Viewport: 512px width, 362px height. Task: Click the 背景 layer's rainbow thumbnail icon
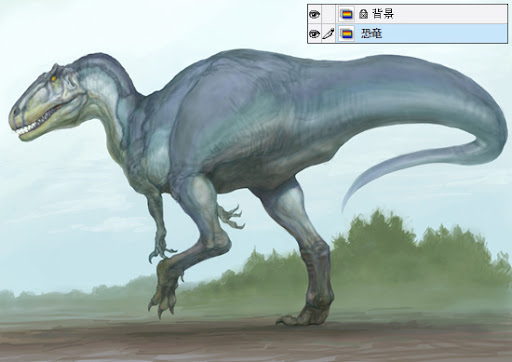point(347,14)
